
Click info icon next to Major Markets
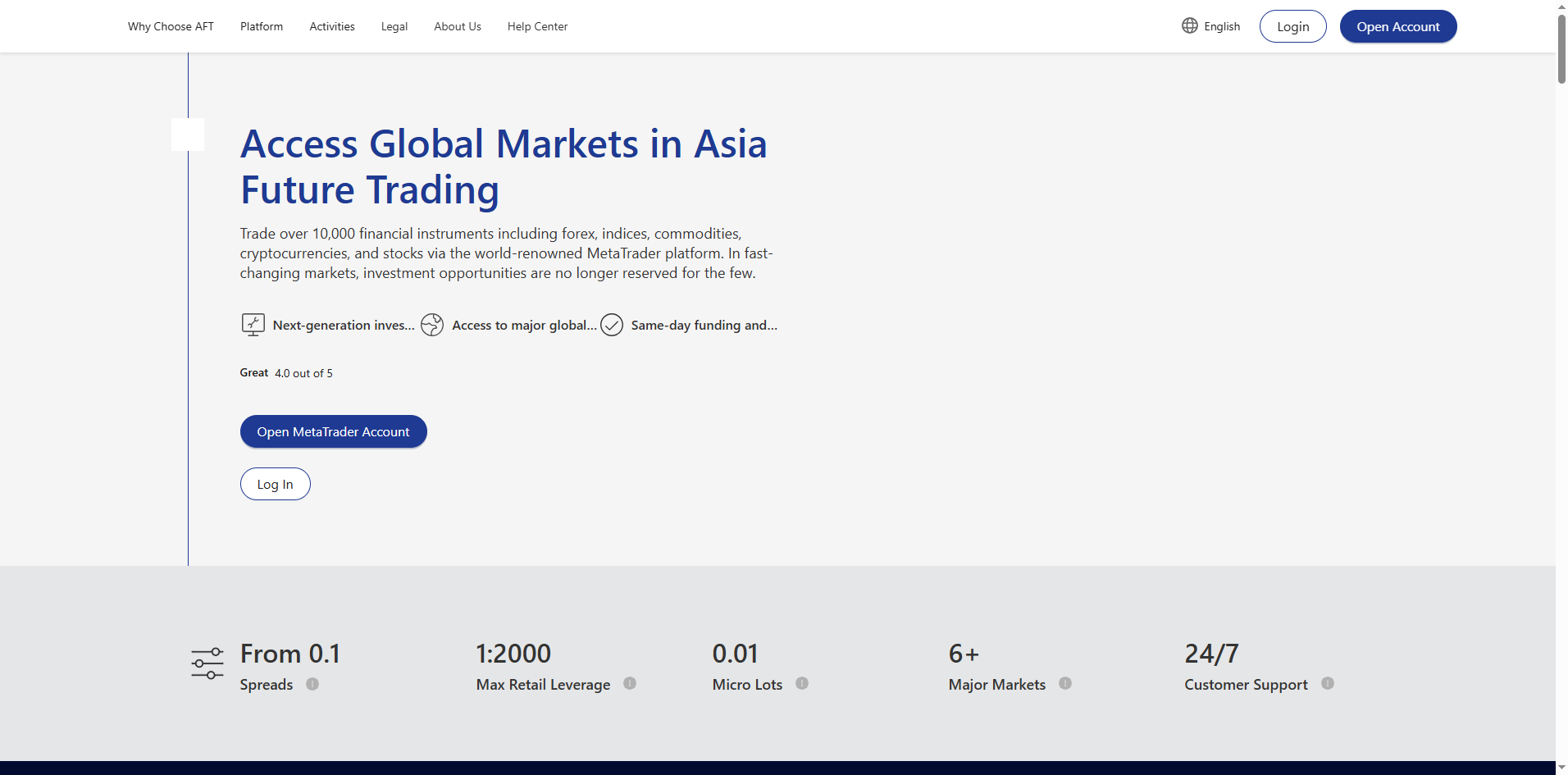pos(1065,683)
